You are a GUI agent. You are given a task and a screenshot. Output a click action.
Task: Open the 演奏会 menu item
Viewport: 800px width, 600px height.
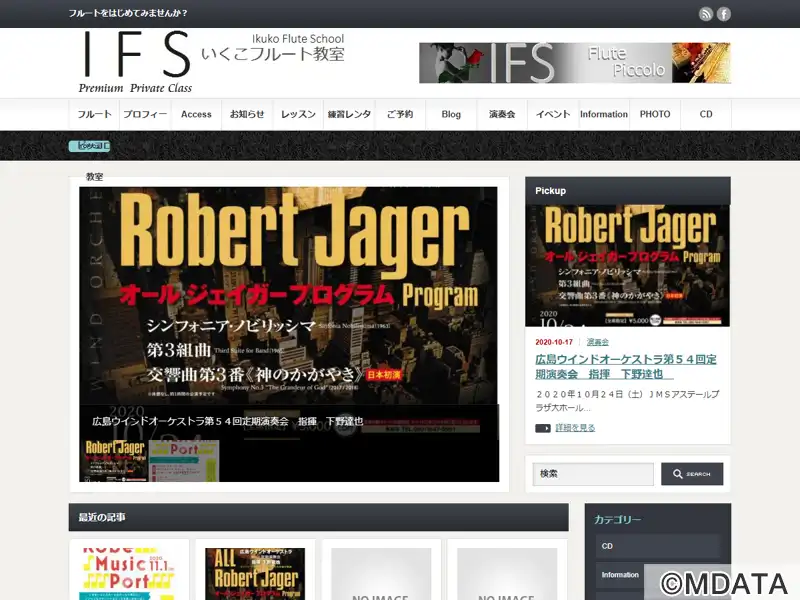(x=502, y=114)
